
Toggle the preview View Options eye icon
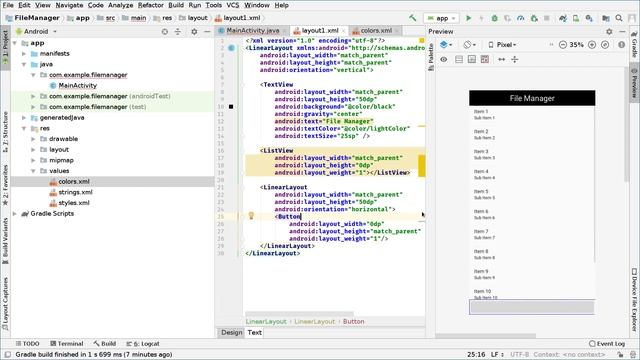444,60
